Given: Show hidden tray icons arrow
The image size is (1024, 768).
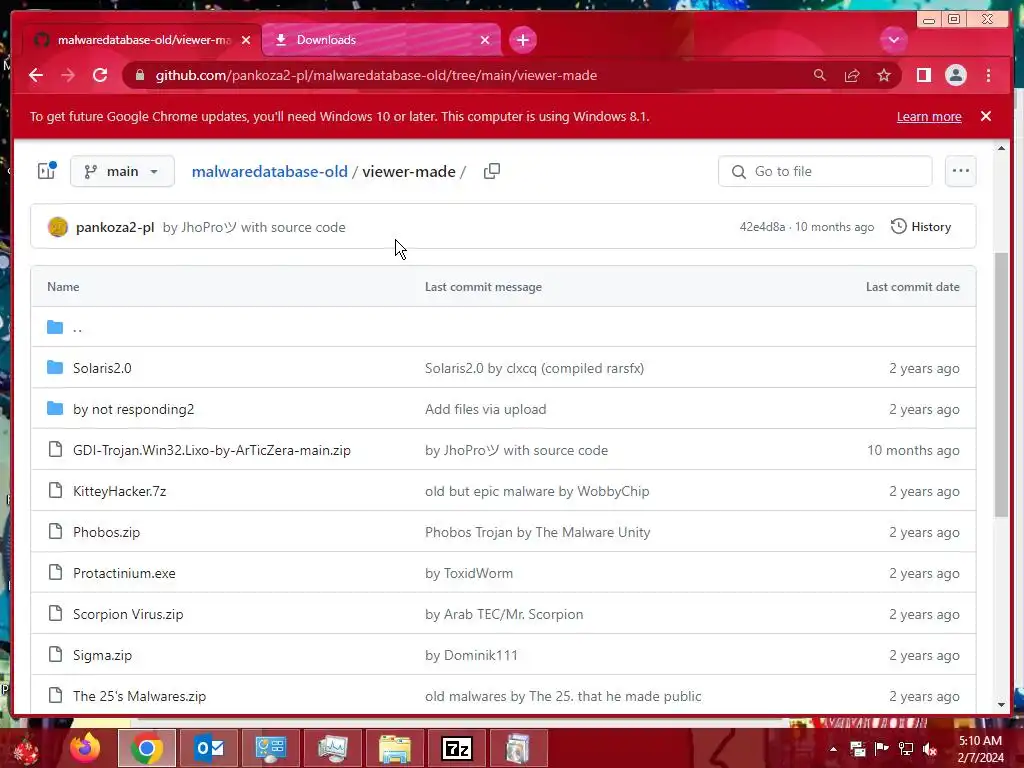Looking at the screenshot, I should 833,749.
